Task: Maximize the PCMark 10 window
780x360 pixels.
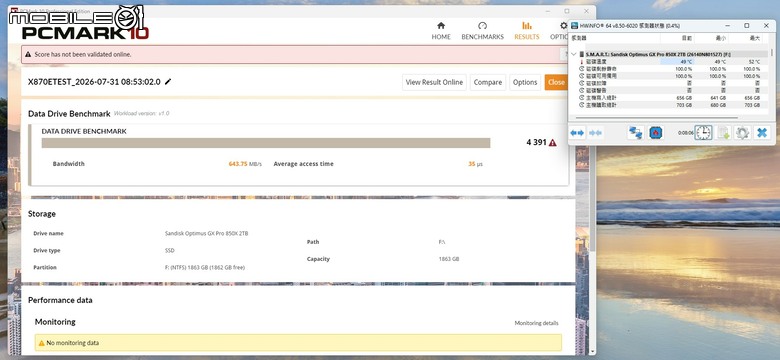Action: pos(567,11)
